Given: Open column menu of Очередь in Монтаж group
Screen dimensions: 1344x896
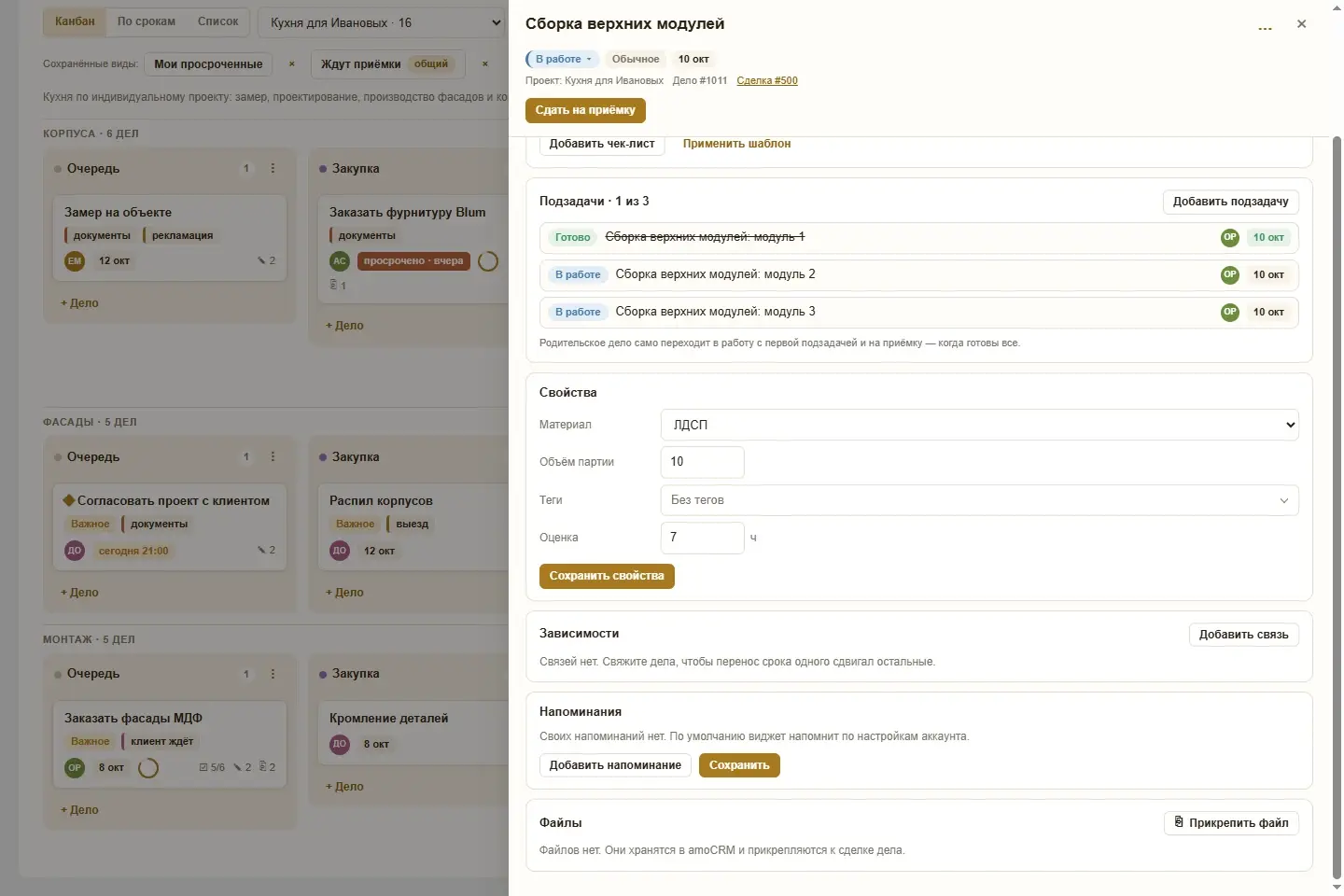Looking at the screenshot, I should [273, 674].
